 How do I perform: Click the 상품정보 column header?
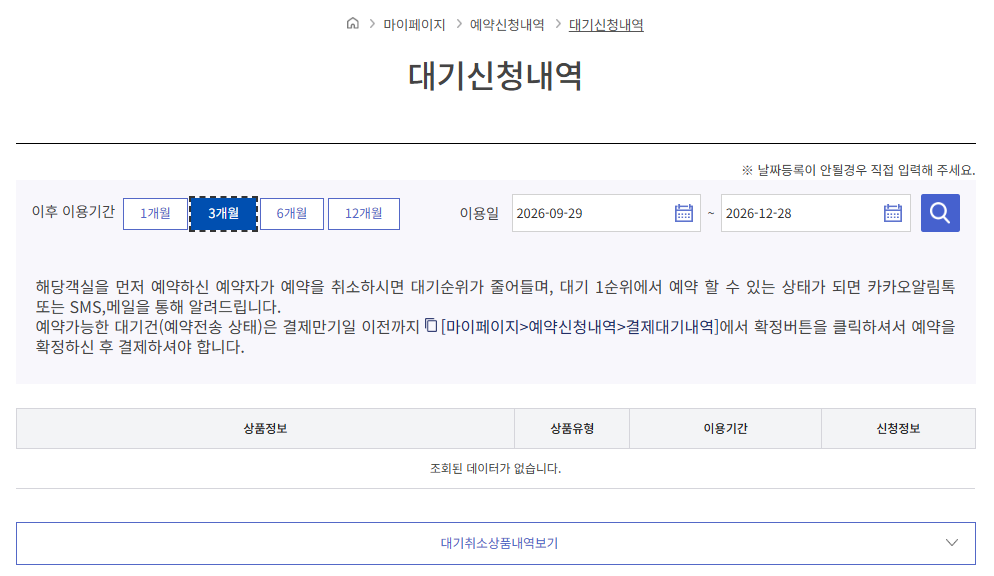click(265, 428)
